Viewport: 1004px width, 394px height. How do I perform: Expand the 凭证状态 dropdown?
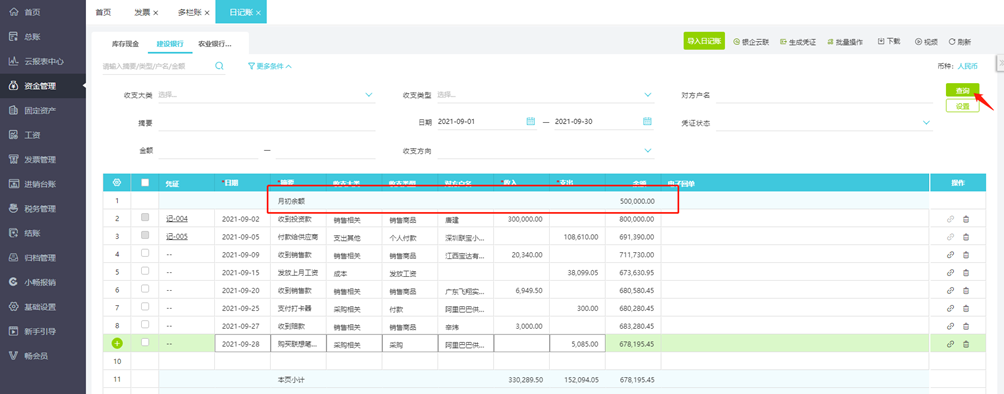(x=926, y=122)
